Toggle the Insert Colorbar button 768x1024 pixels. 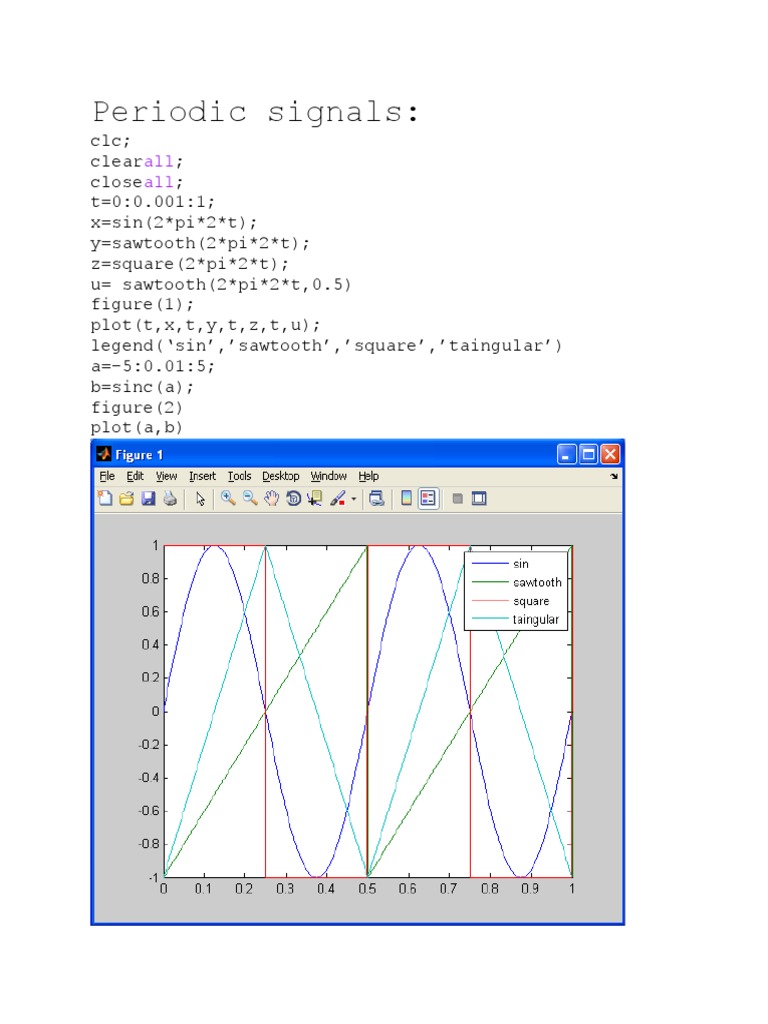[x=407, y=499]
